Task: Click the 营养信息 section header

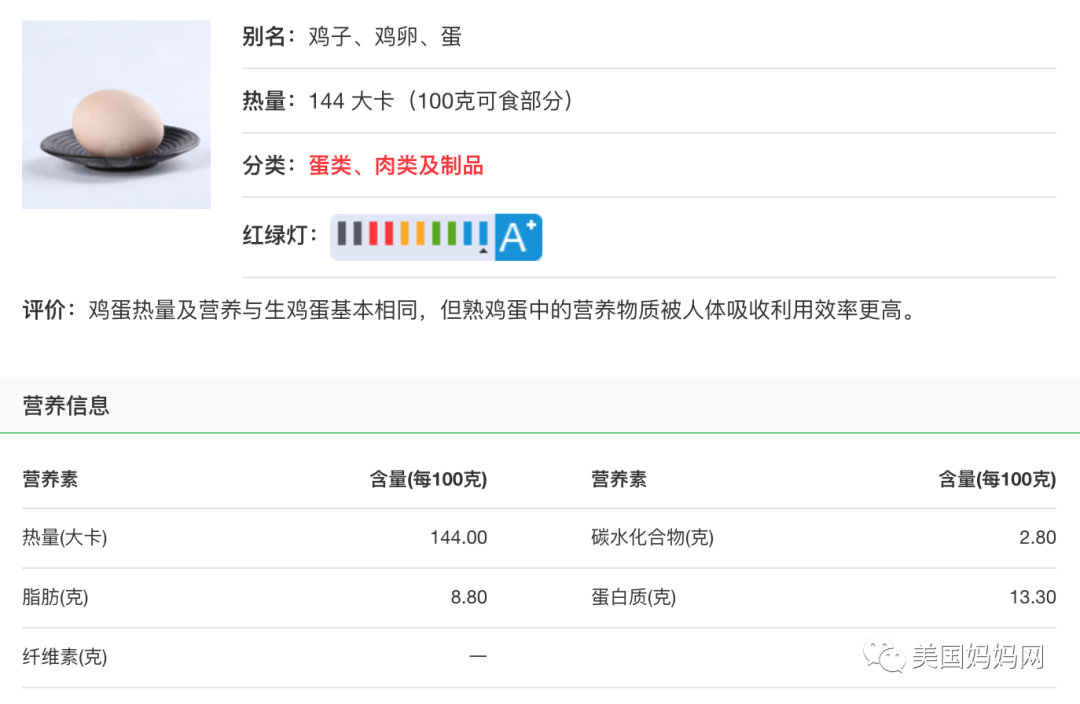Action: 66,406
